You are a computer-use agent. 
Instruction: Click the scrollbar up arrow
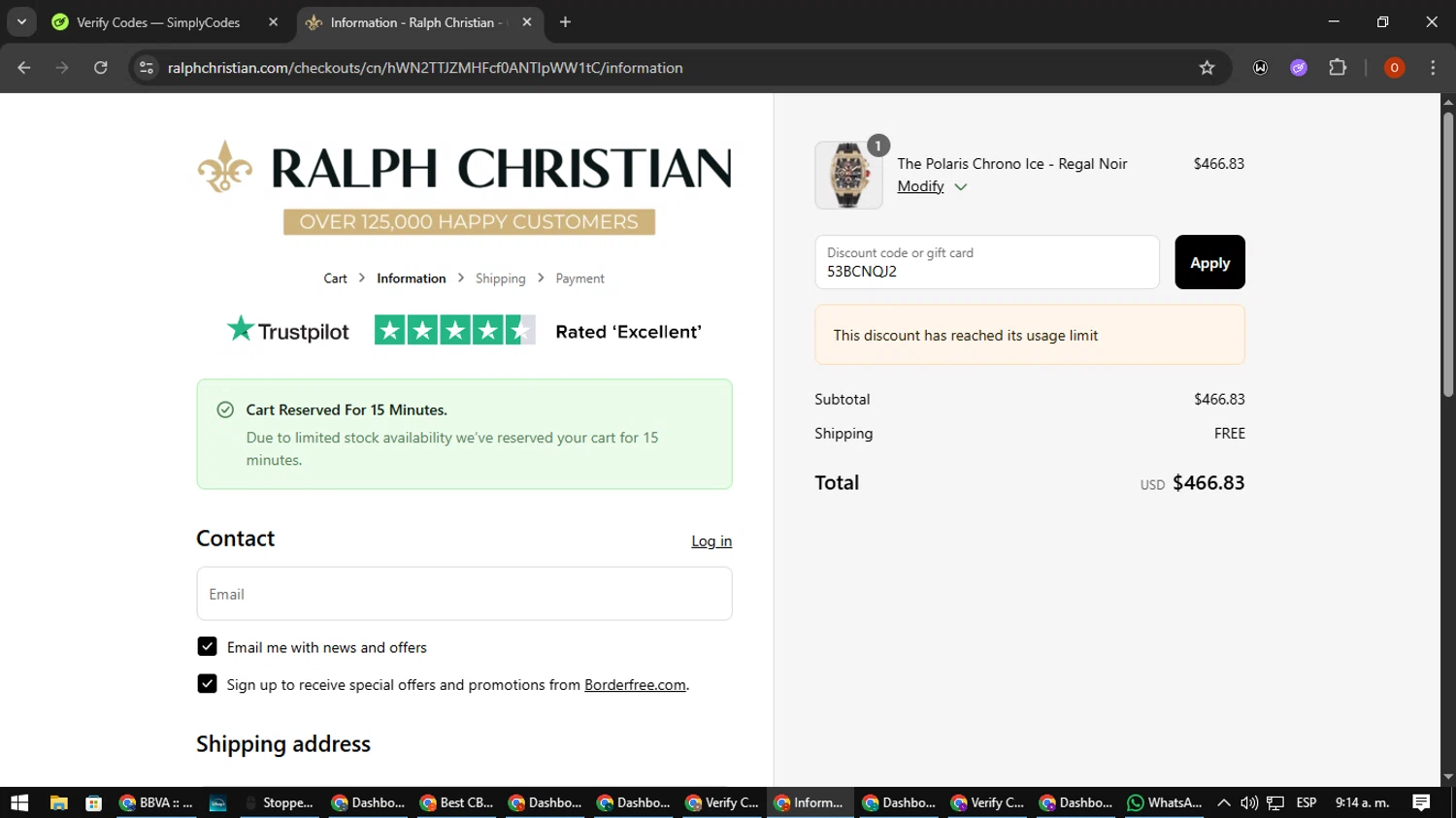coord(1447,101)
